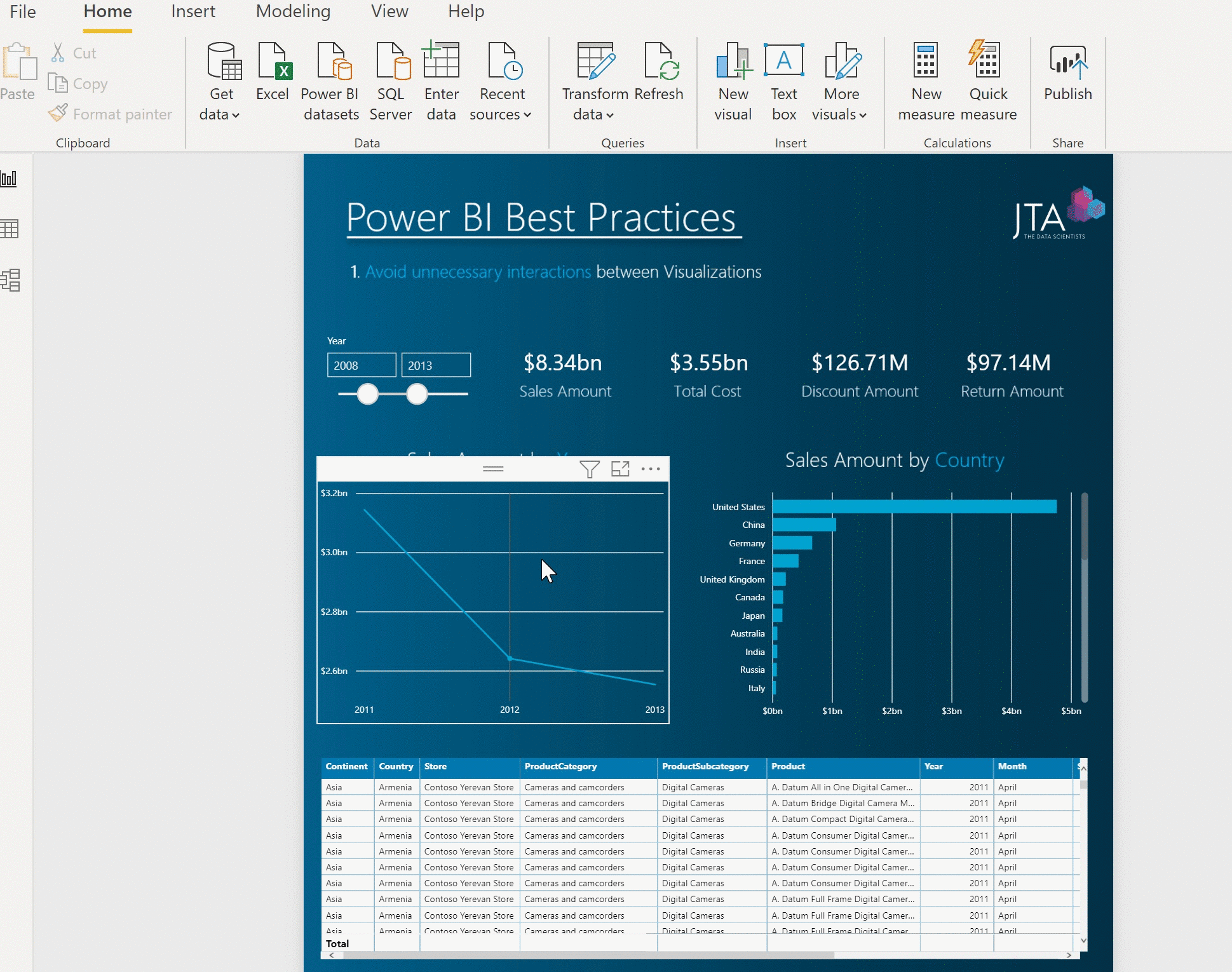
Task: Click the JTA logo image
Action: (1059, 213)
